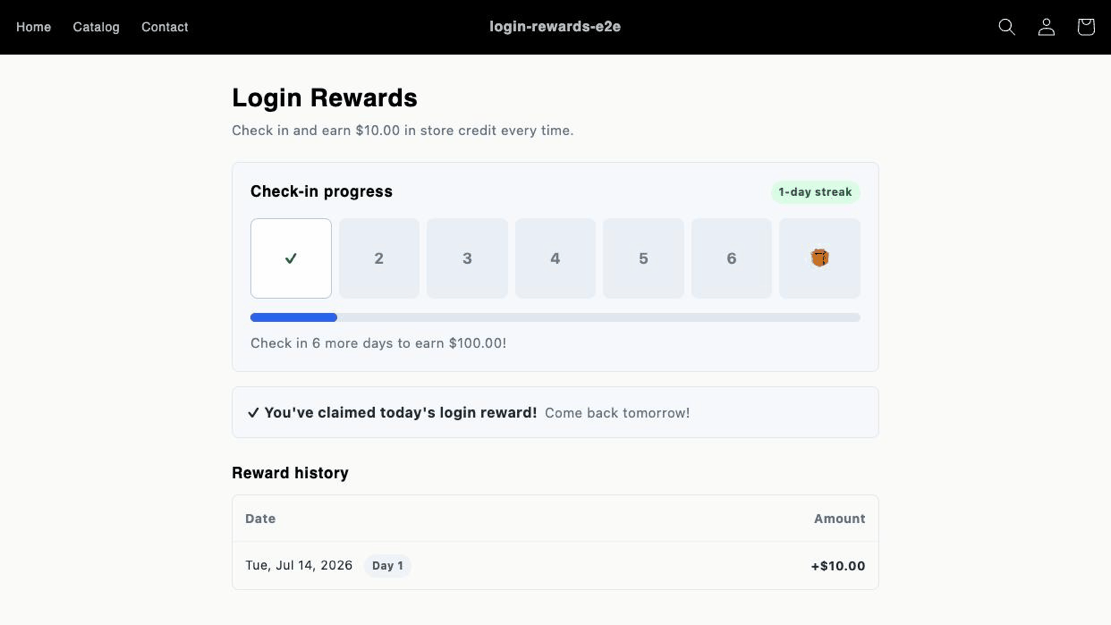The image size is (1111, 625).
Task: Click the checkmark beside claimed reward message
Action: 253,412
